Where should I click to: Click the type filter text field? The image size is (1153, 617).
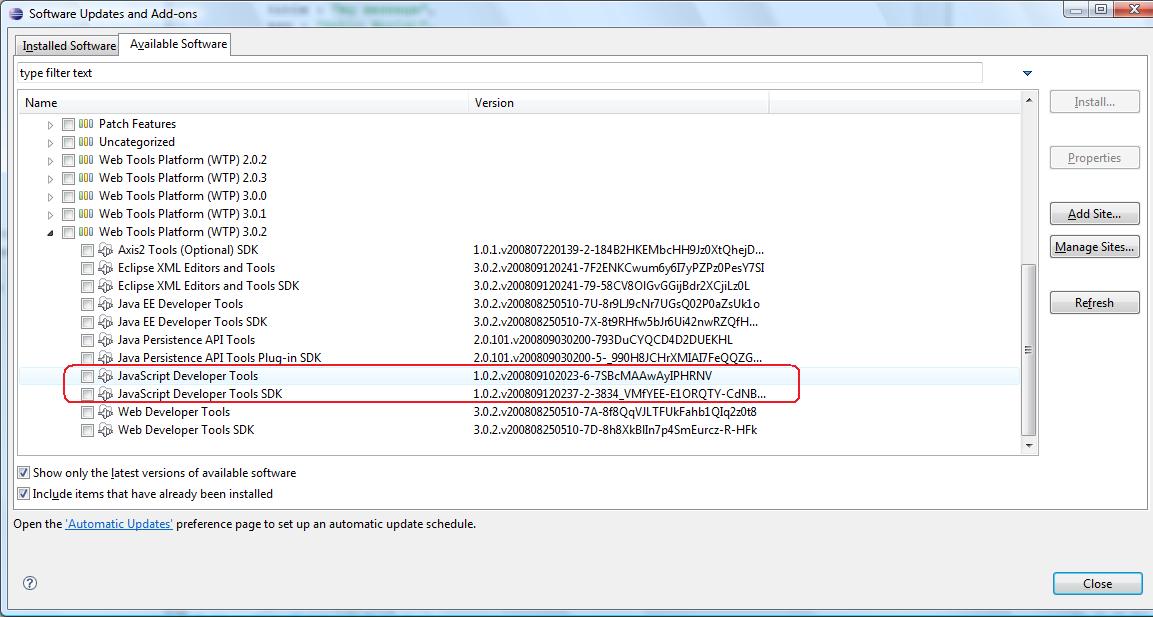click(500, 73)
